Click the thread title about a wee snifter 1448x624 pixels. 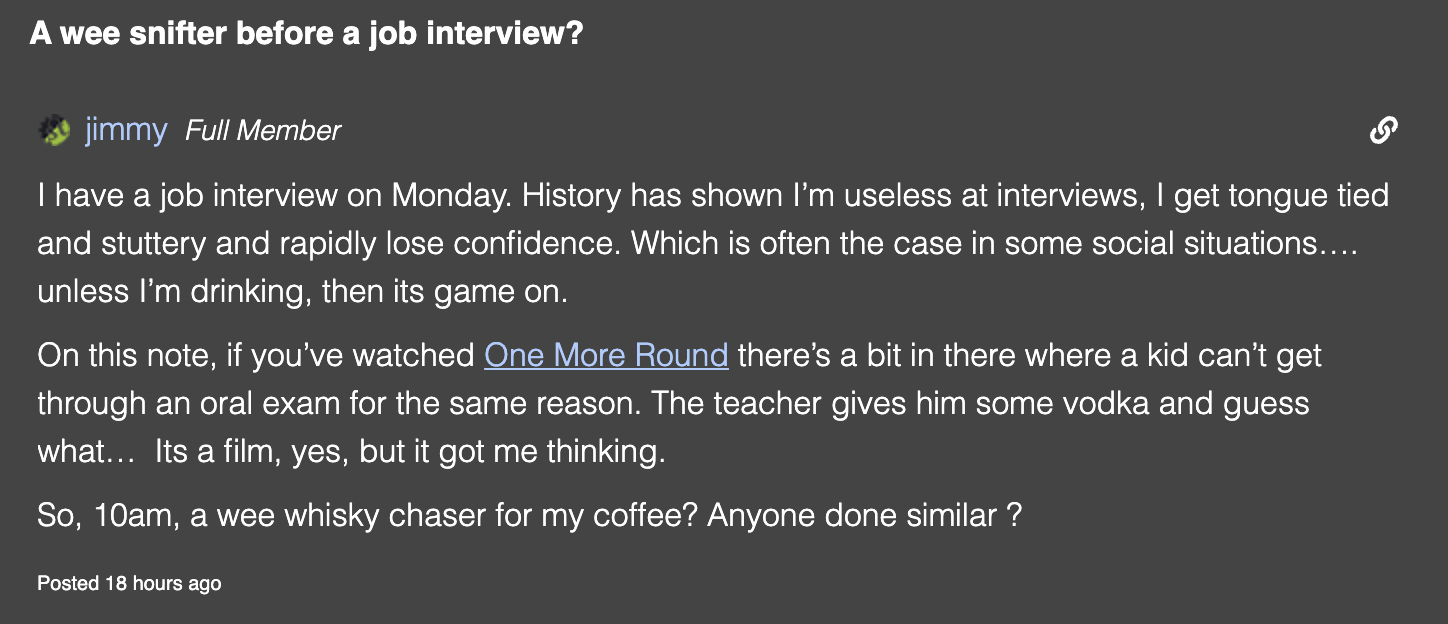pos(306,34)
